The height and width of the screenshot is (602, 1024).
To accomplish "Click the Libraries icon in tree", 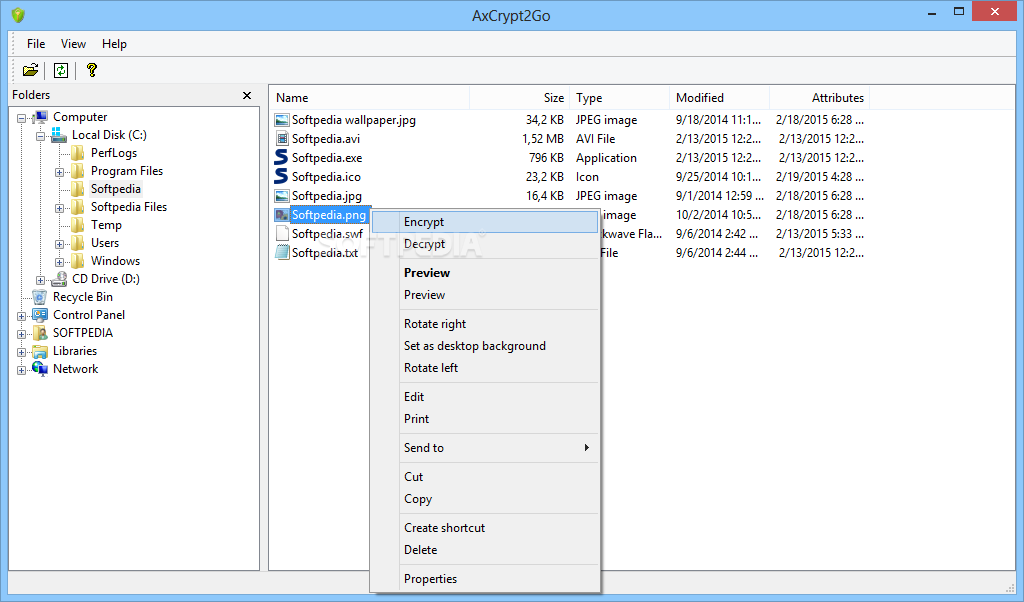I will [40, 351].
